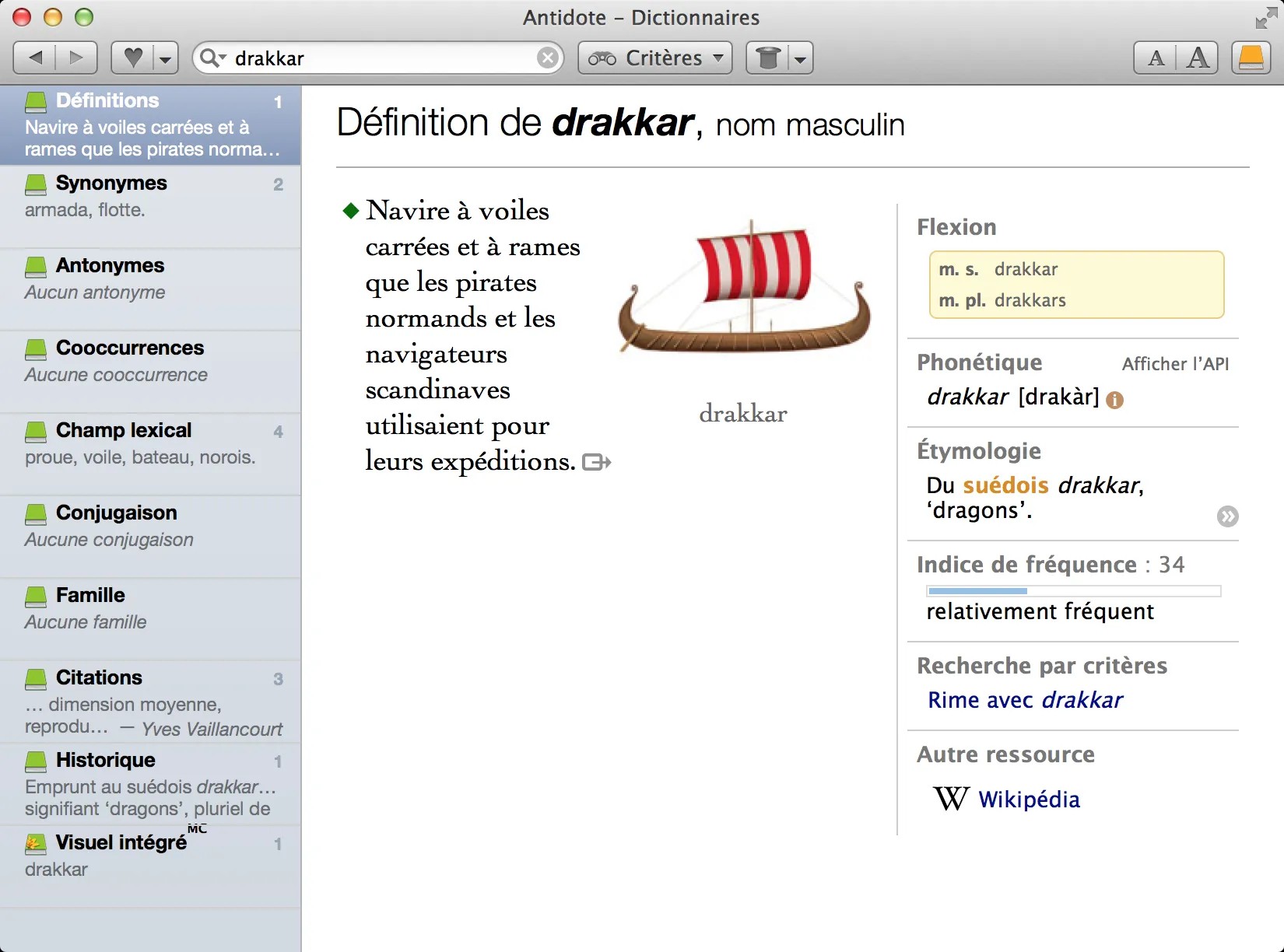Click the binoculars icon in Critères
Viewport: 1284px width, 952px height.
coord(602,58)
